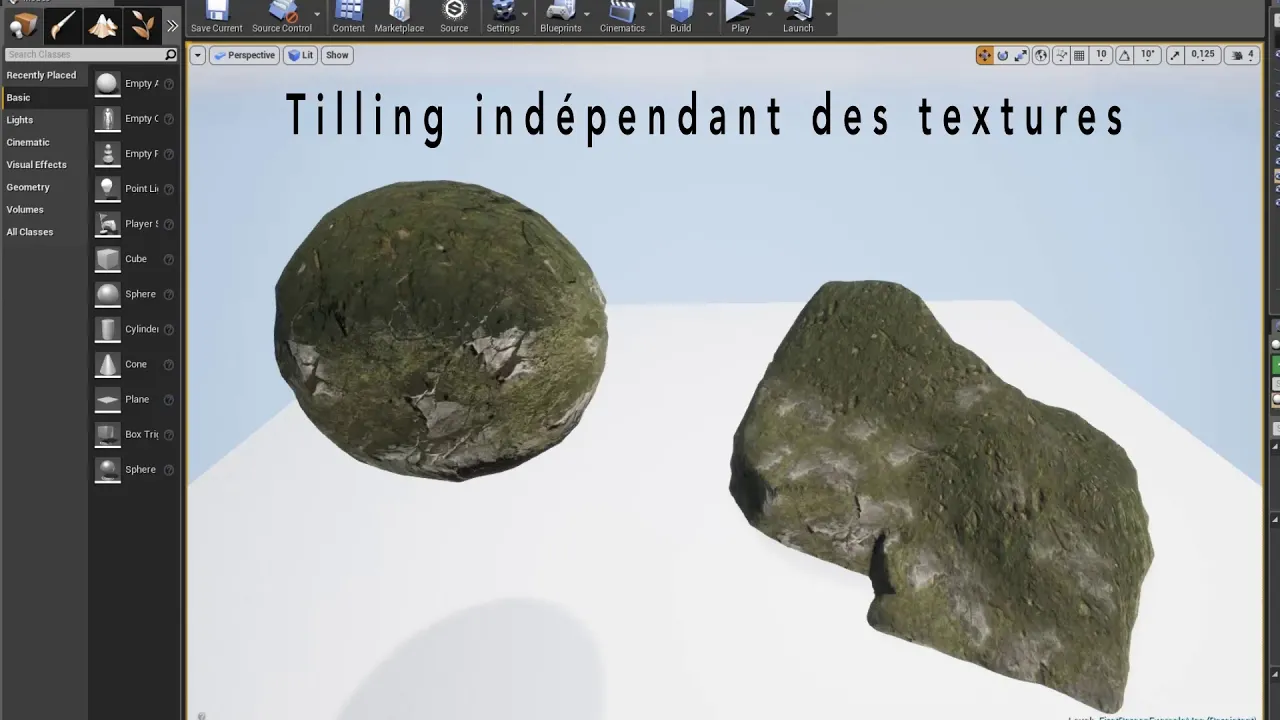Select the Basic category
Screen dimensions: 1280x720
click(x=44, y=98)
